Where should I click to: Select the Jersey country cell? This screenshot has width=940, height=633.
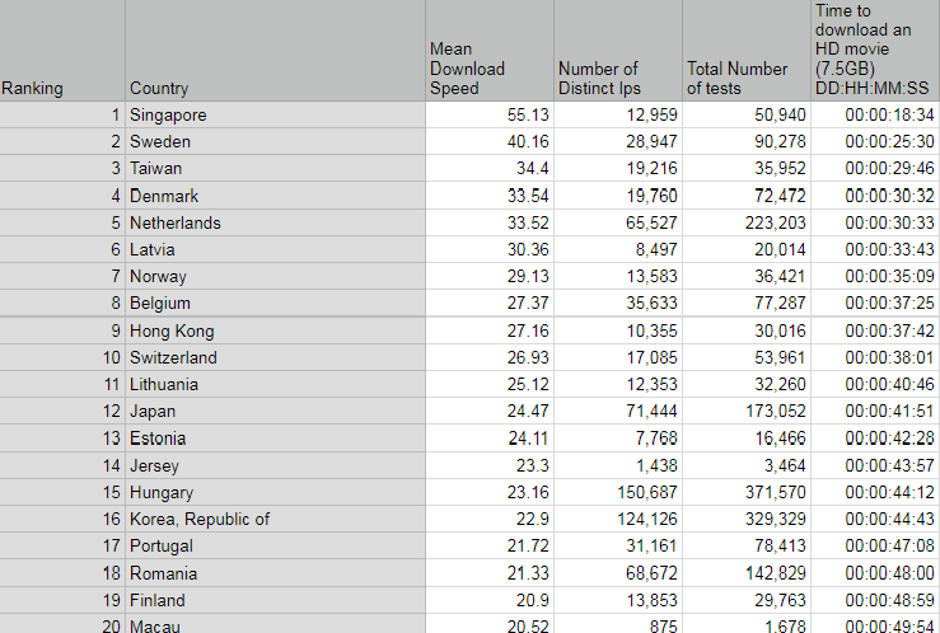(x=275, y=465)
